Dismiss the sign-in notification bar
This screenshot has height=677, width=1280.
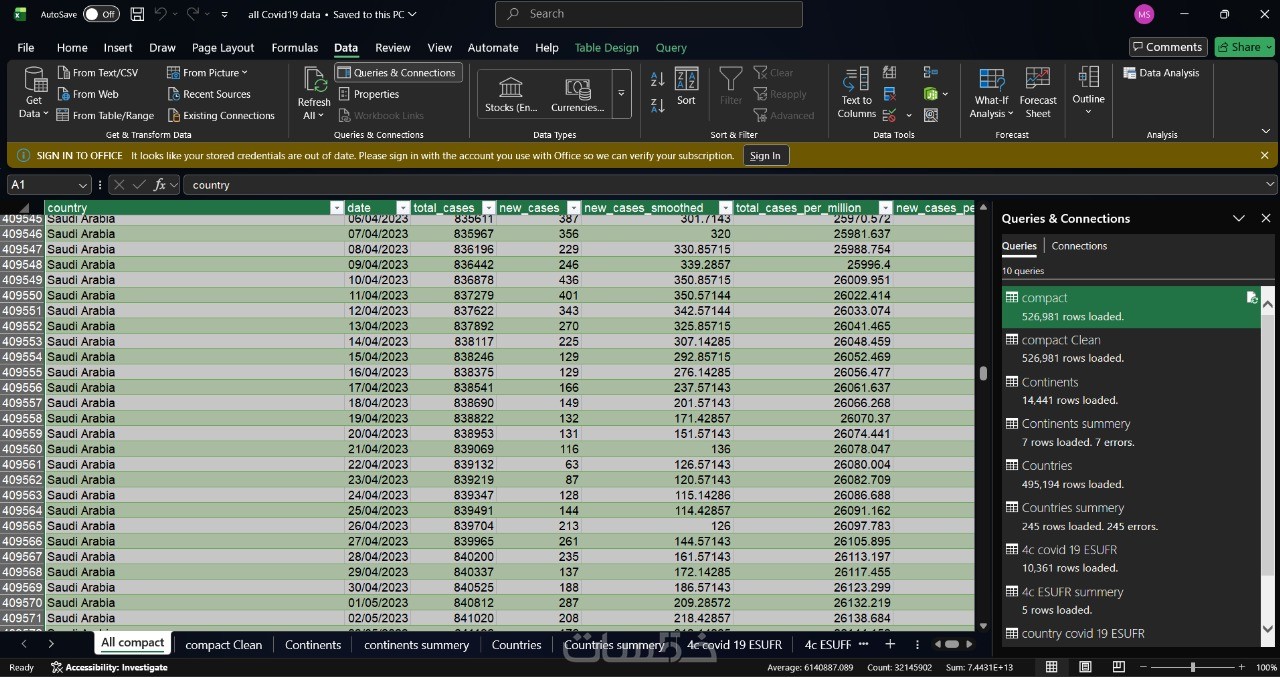coord(1264,156)
